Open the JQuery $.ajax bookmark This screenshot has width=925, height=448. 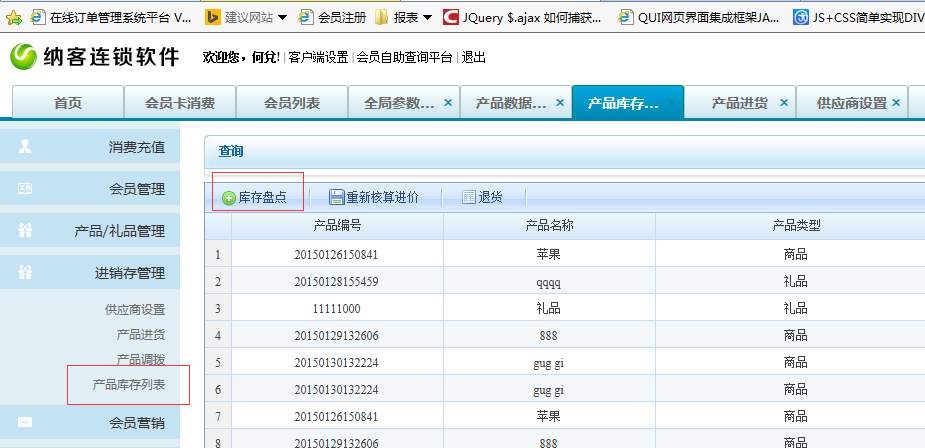click(x=524, y=18)
